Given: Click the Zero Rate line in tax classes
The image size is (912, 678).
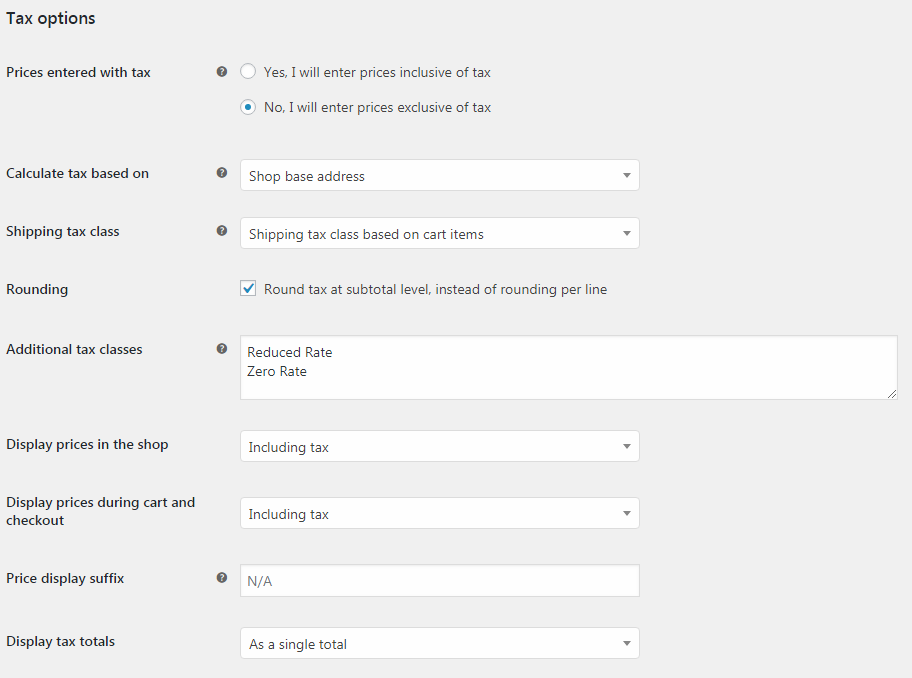Looking at the screenshot, I should tap(279, 371).
